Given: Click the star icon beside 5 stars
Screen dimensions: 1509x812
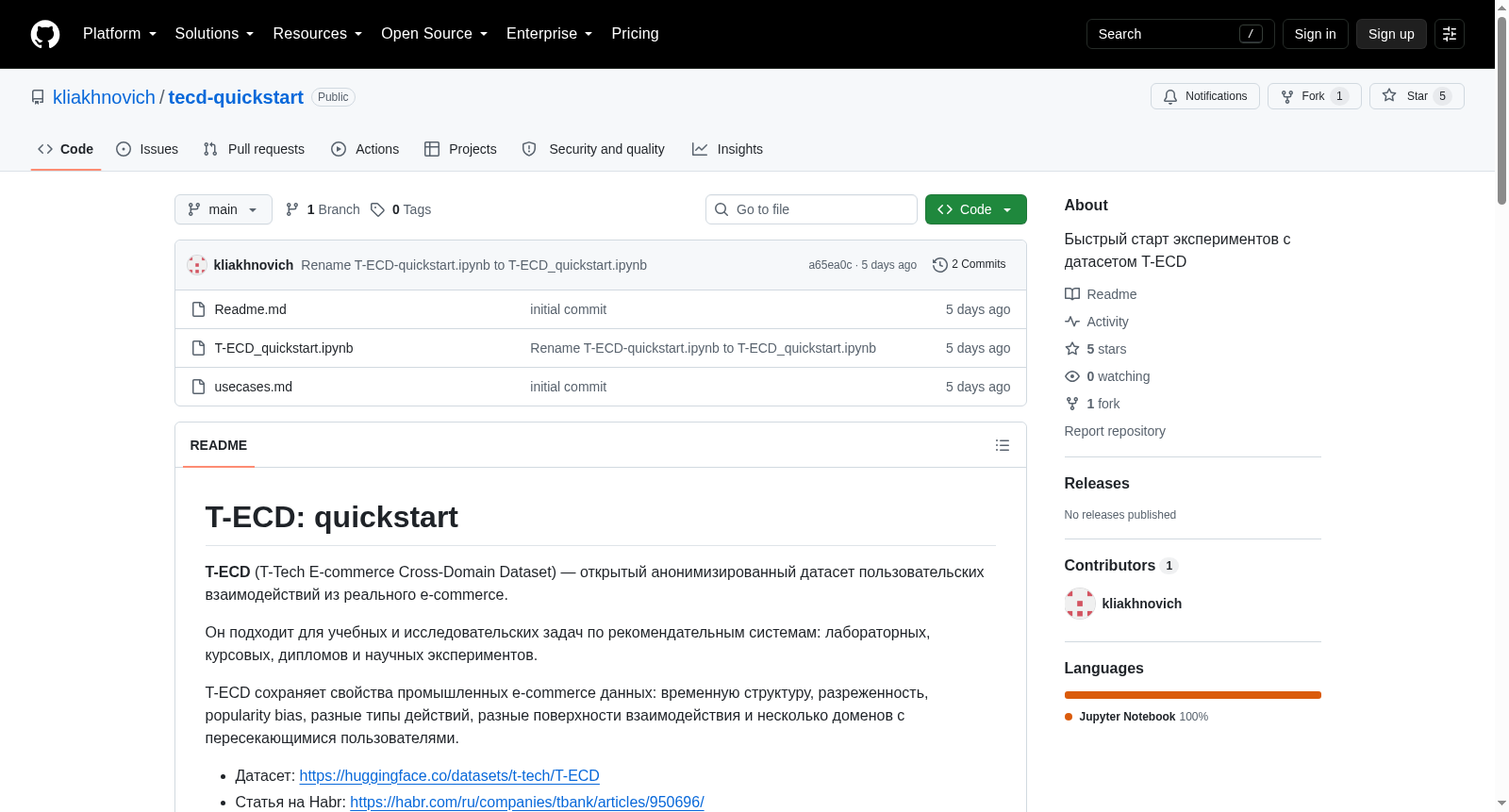Looking at the screenshot, I should pos(1072,349).
